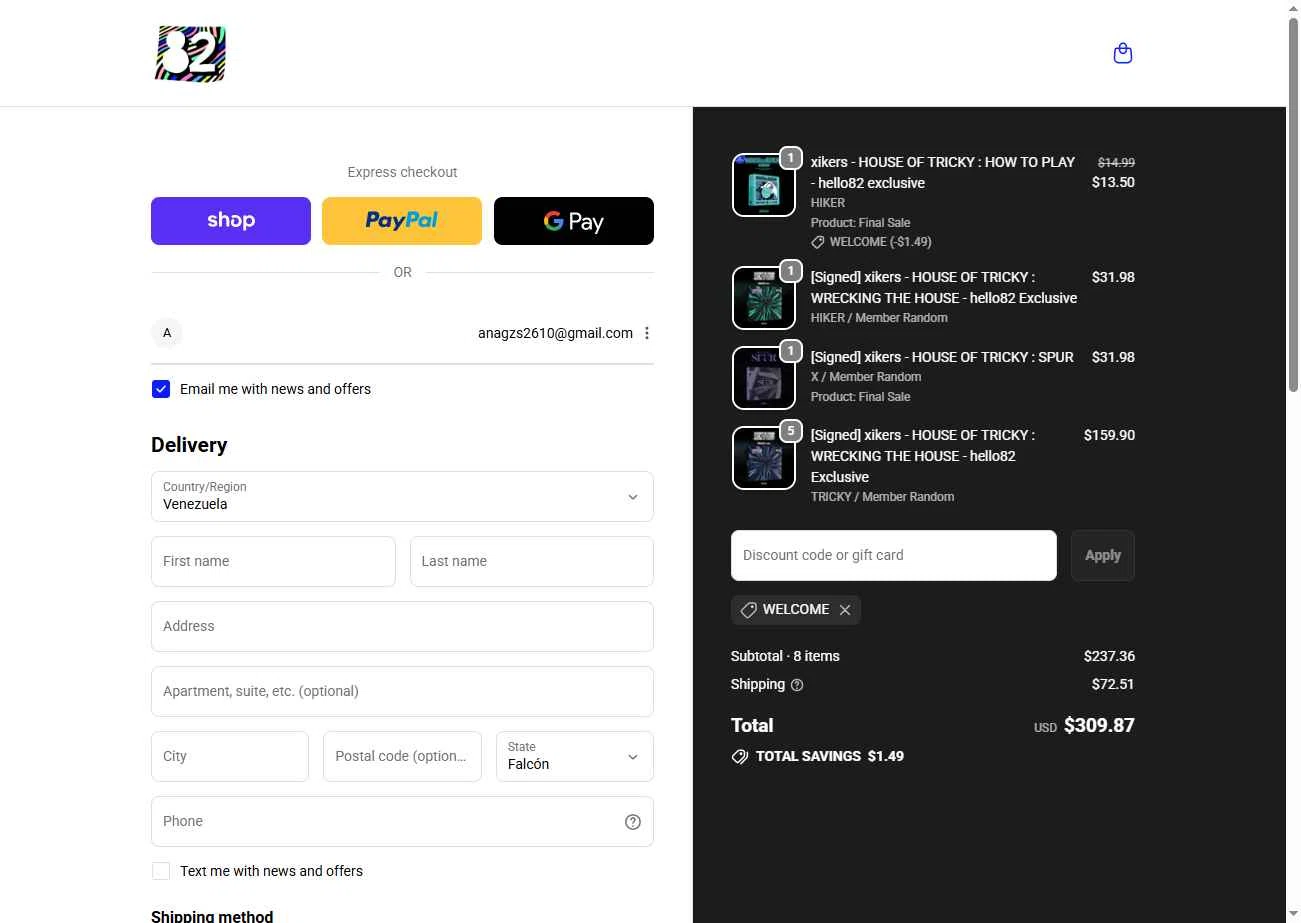Click the $159.90 item price
1301x923 pixels.
(x=1109, y=435)
